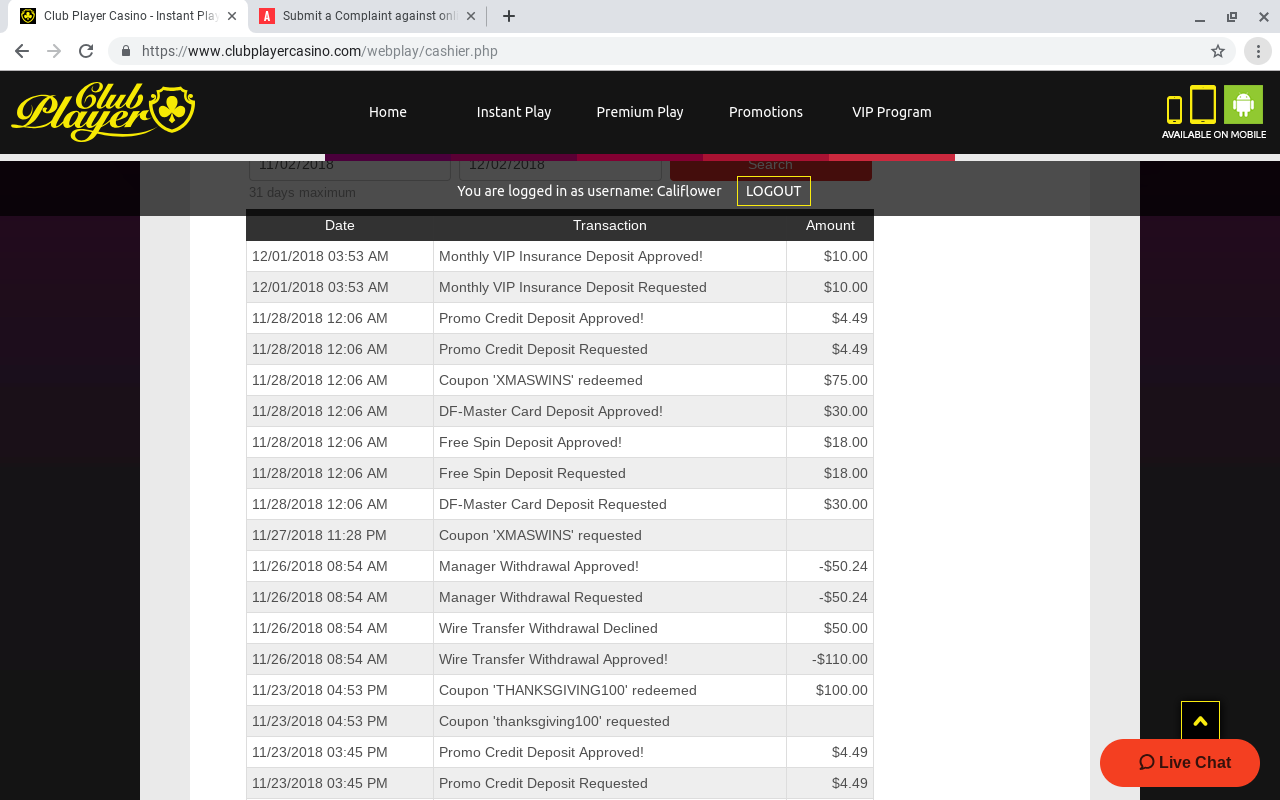Image resolution: width=1280 pixels, height=800 pixels.
Task: Open the Chrome three-dot menu
Action: [1258, 51]
